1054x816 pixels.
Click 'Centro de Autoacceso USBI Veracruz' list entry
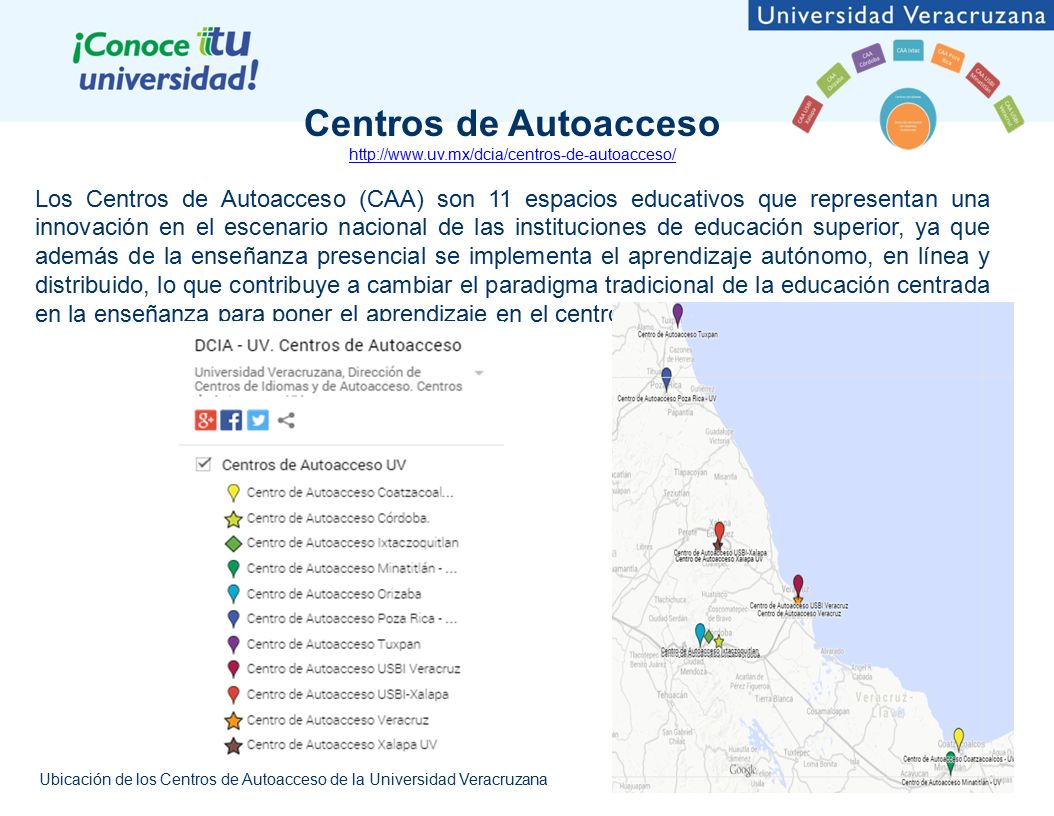[x=354, y=669]
